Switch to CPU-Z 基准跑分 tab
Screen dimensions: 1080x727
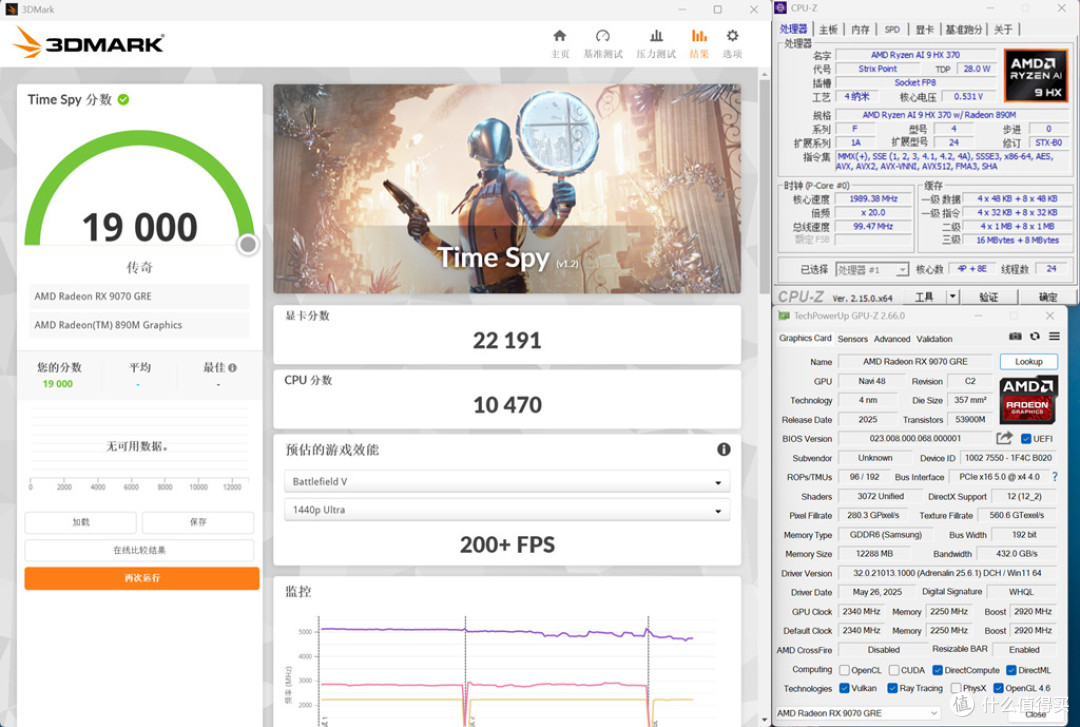pos(963,29)
